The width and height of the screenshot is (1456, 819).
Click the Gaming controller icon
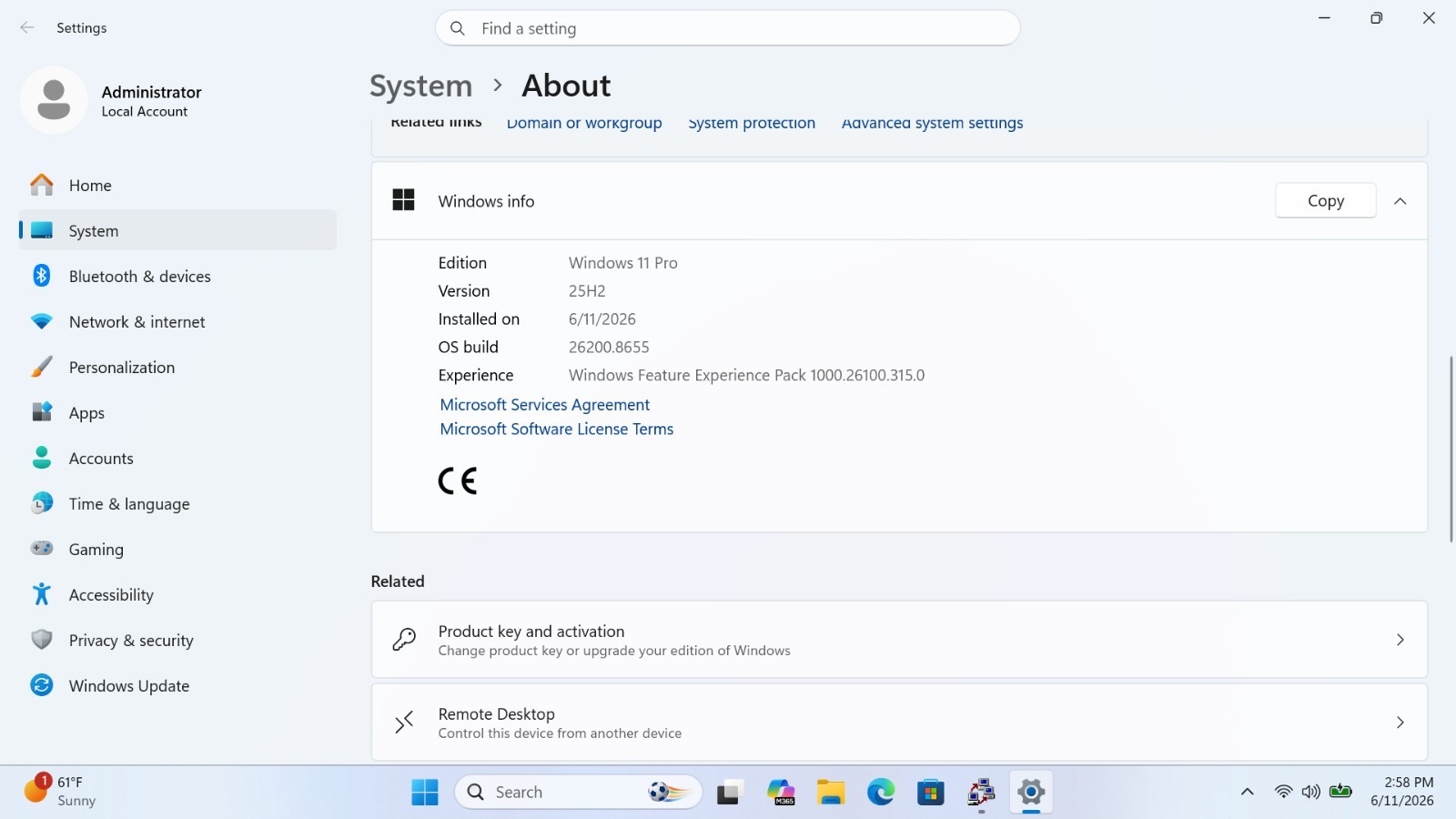coord(42,549)
